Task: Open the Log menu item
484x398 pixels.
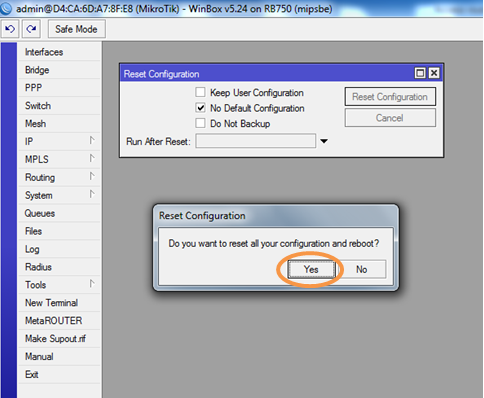Action: 59,249
